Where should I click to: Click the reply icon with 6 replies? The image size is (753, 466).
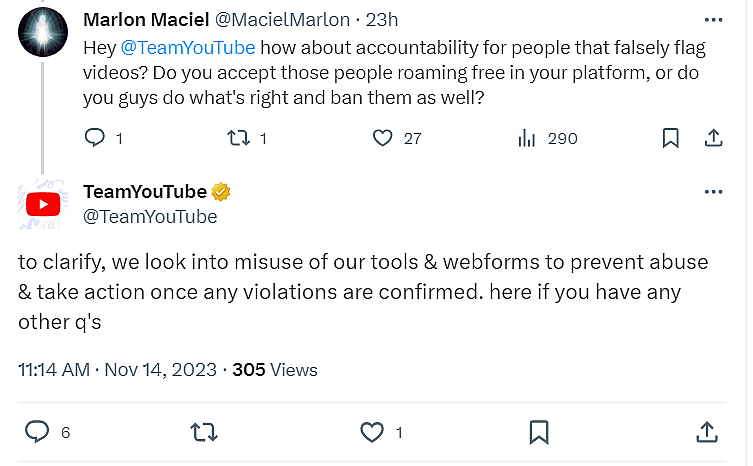tap(37, 432)
